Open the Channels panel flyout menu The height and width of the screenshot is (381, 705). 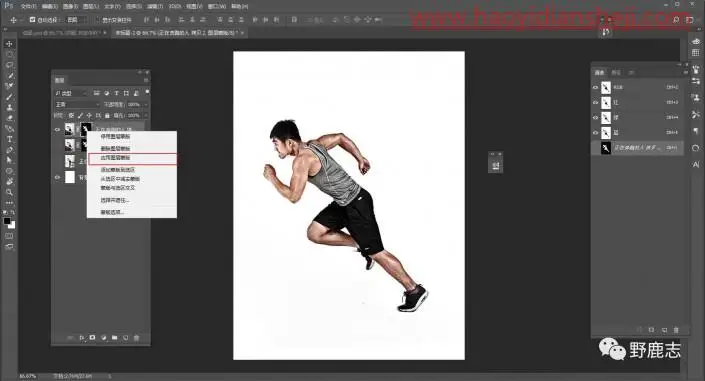pyautogui.click(x=685, y=72)
